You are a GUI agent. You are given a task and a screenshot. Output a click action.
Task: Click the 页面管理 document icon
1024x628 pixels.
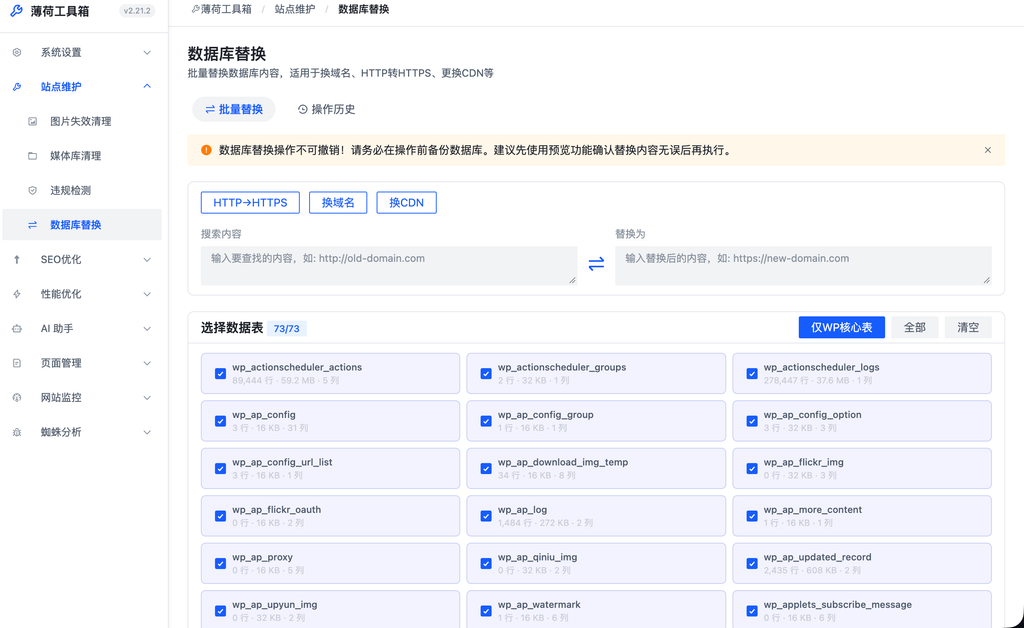coord(17,364)
